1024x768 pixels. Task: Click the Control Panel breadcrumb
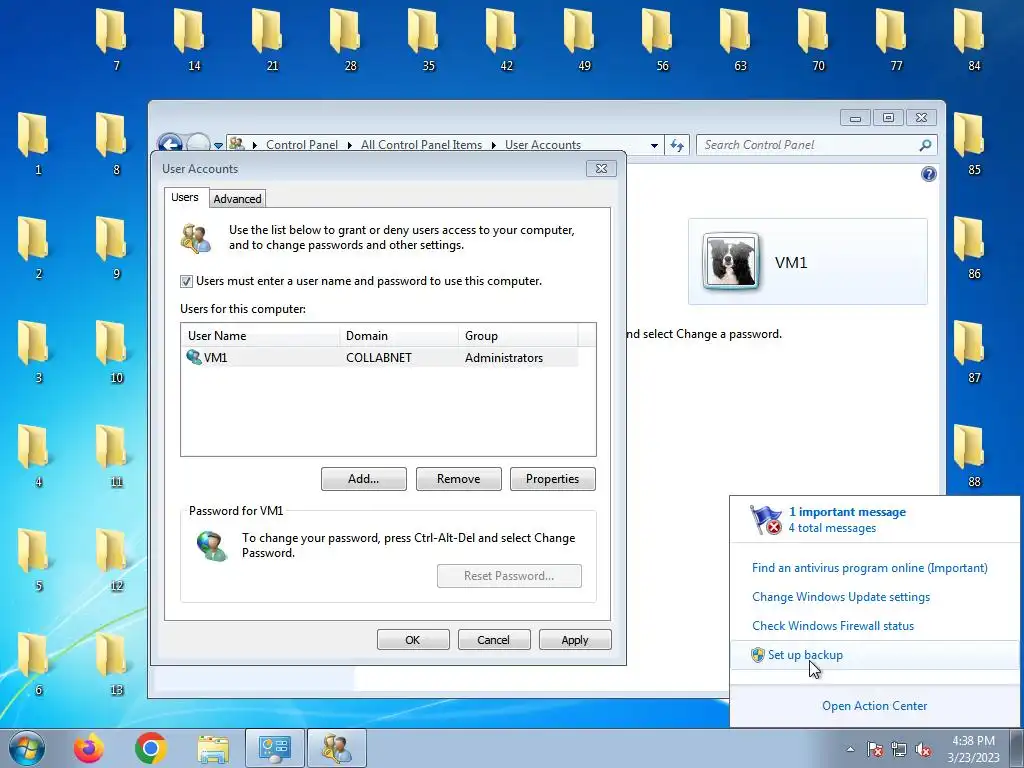302,145
